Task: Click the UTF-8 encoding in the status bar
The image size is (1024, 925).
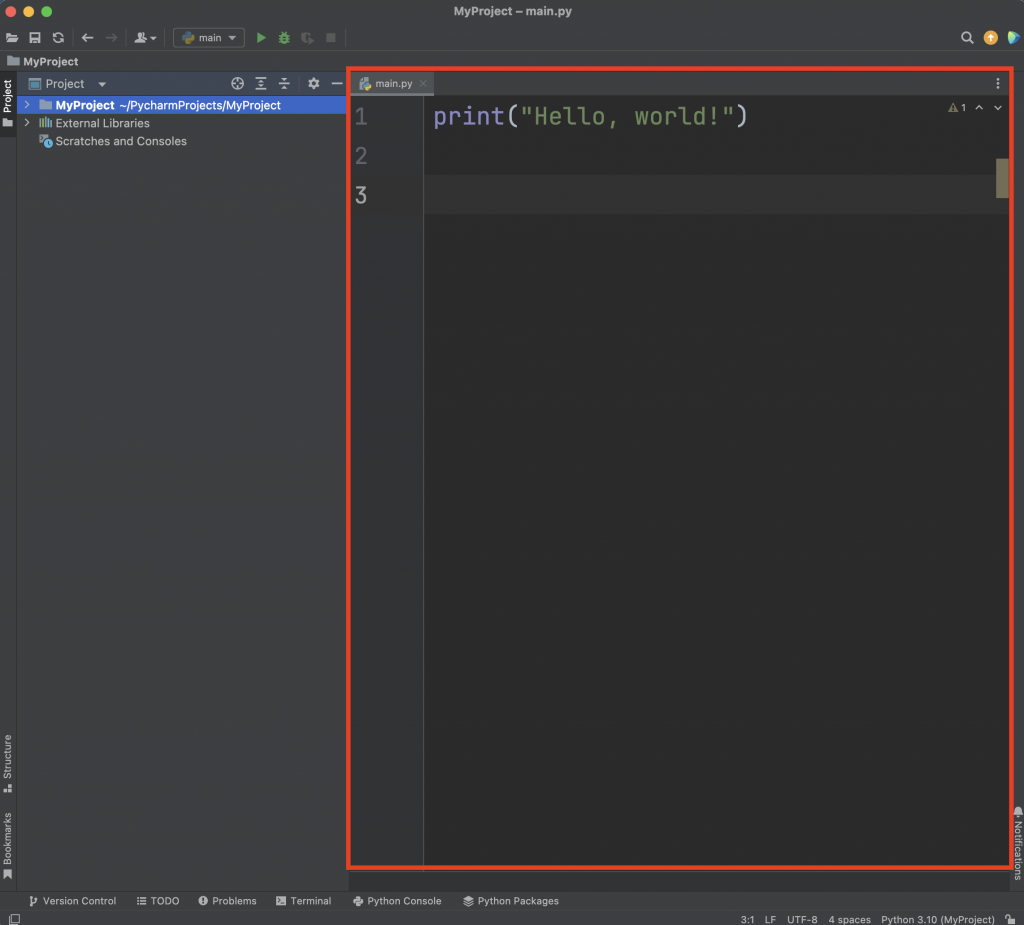Action: tap(801, 919)
